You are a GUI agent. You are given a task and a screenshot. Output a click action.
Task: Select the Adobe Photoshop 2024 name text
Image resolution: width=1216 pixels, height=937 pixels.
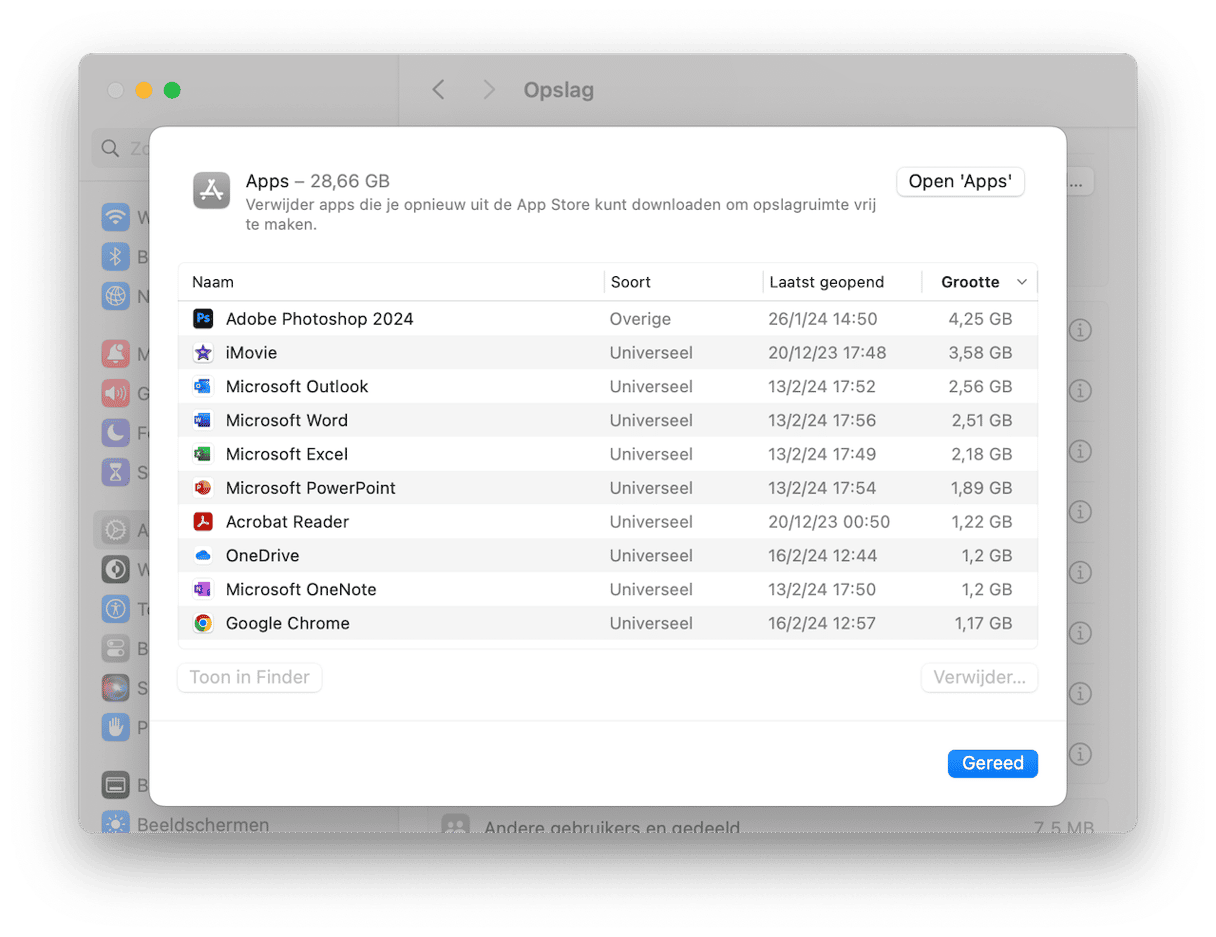[319, 319]
